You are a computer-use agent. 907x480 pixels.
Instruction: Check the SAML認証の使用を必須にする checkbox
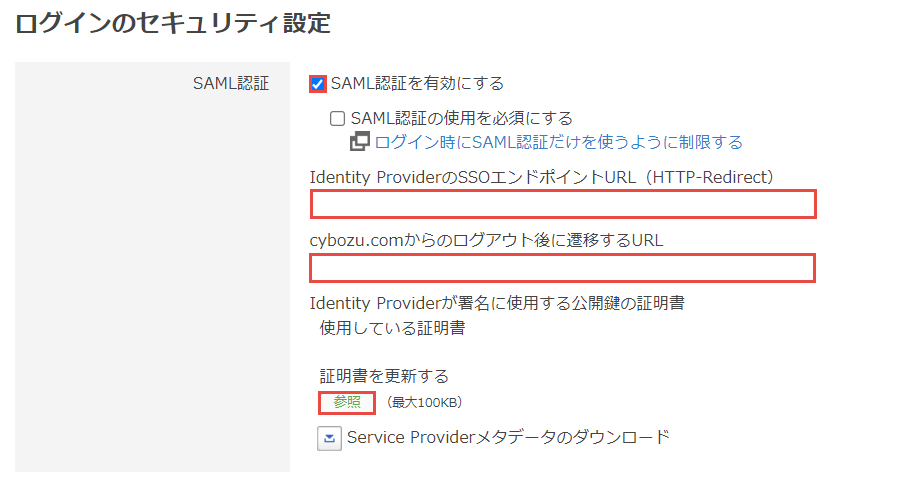pos(338,118)
